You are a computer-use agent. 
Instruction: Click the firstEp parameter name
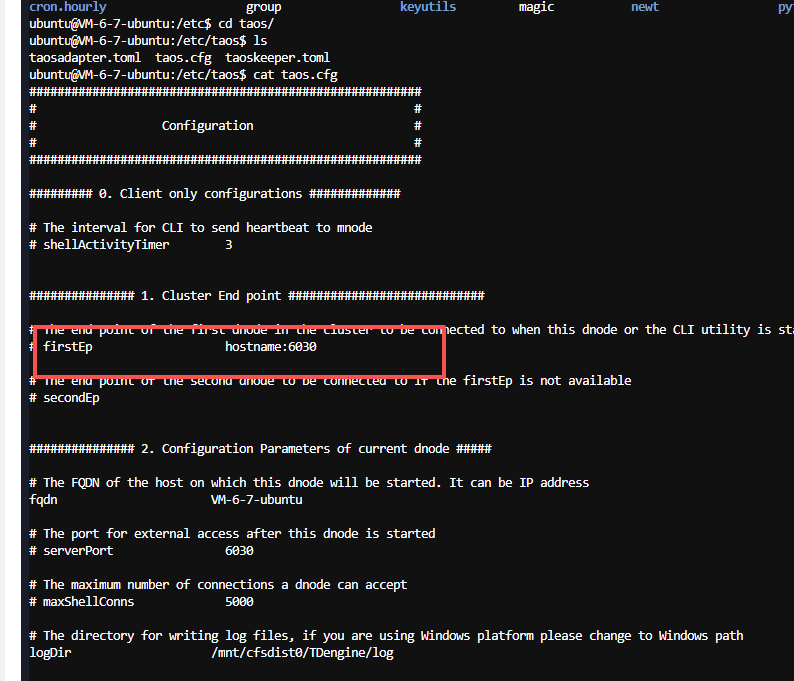click(67, 347)
